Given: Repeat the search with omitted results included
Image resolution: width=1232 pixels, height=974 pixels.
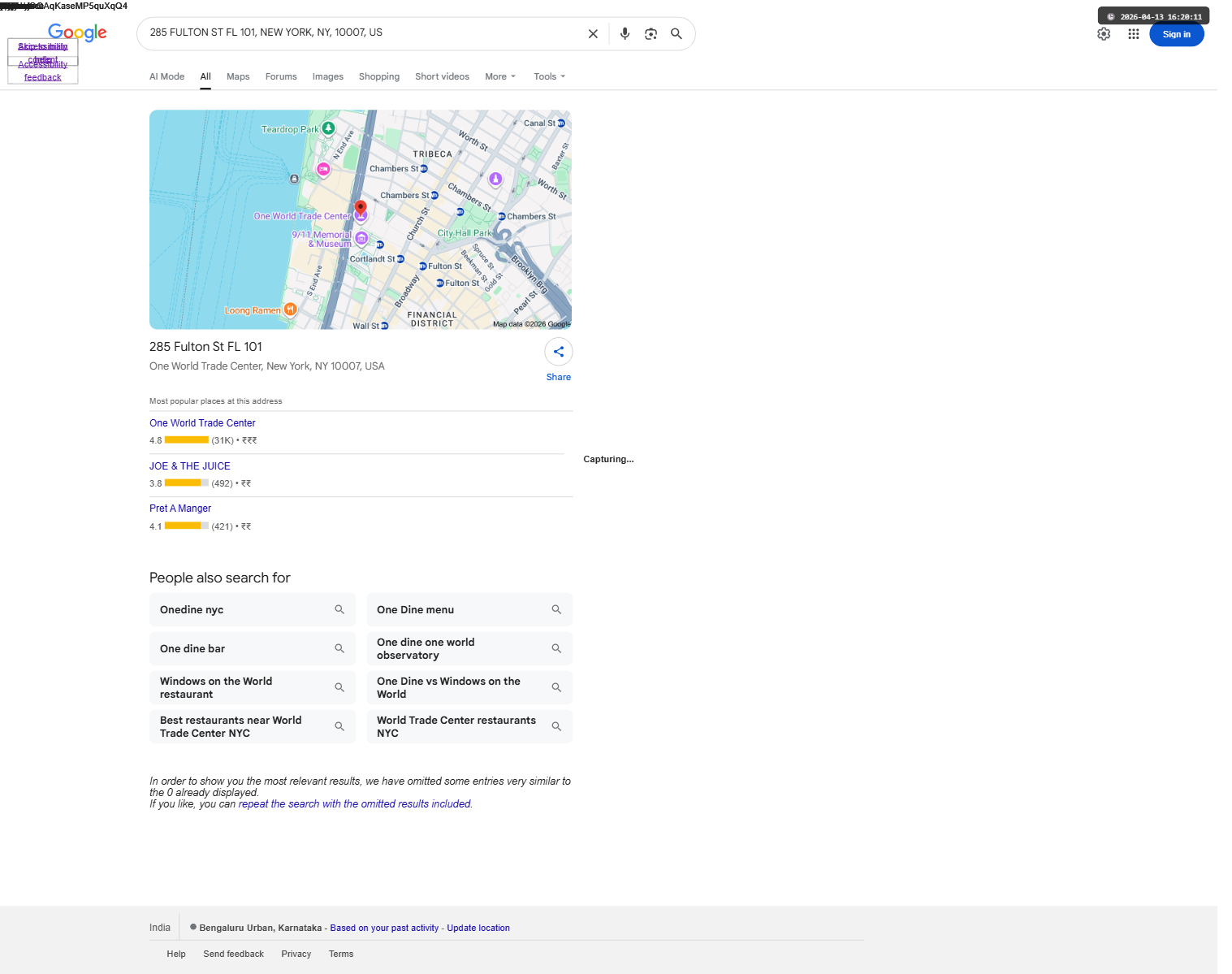Looking at the screenshot, I should [355, 804].
